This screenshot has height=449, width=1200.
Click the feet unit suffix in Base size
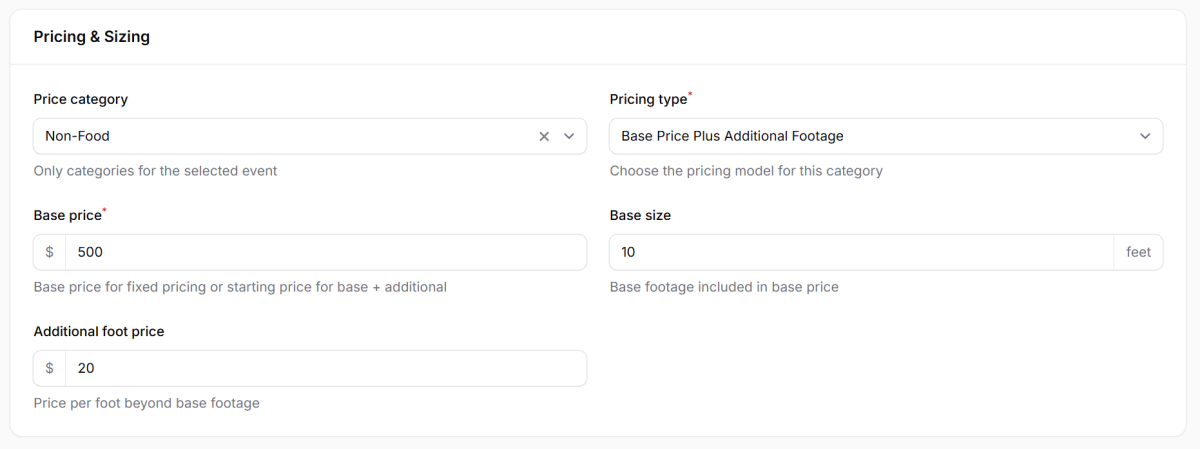tap(1138, 252)
